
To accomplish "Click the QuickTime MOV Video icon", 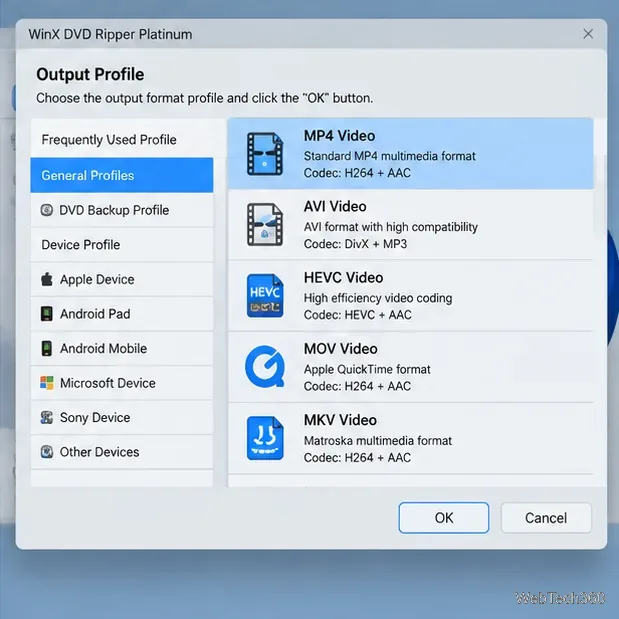I will [x=265, y=366].
